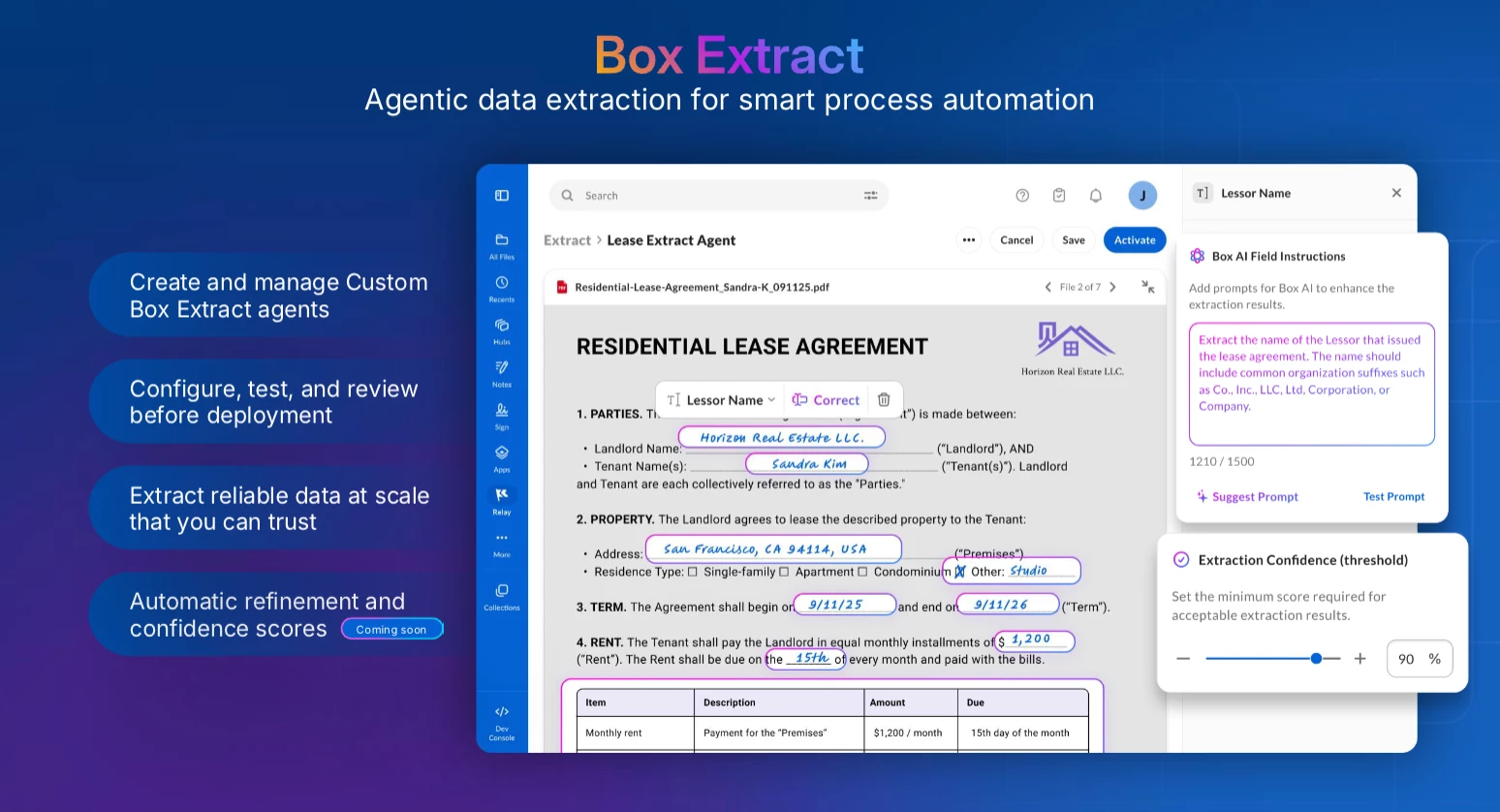The image size is (1500, 812).
Task: Click the Box AI icon beside Field Instructions
Action: point(1198,256)
